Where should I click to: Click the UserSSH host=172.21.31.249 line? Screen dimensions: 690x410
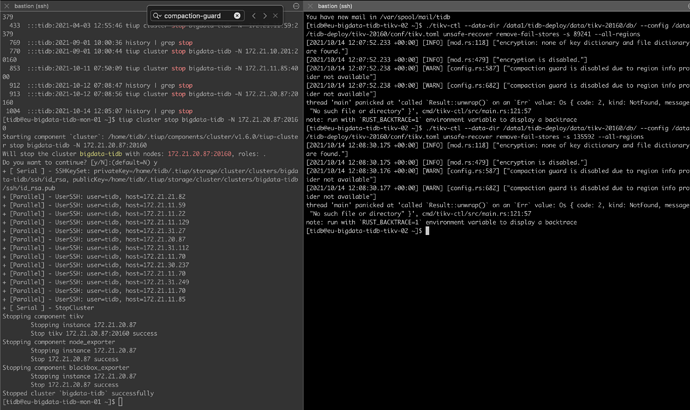pos(95,282)
